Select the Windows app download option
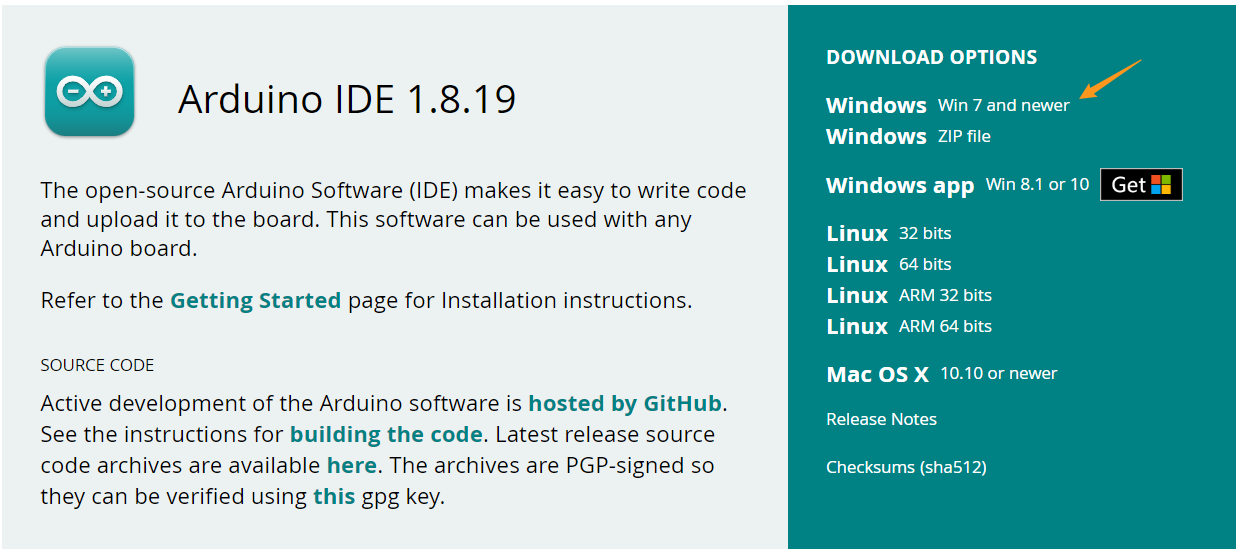 (x=899, y=186)
